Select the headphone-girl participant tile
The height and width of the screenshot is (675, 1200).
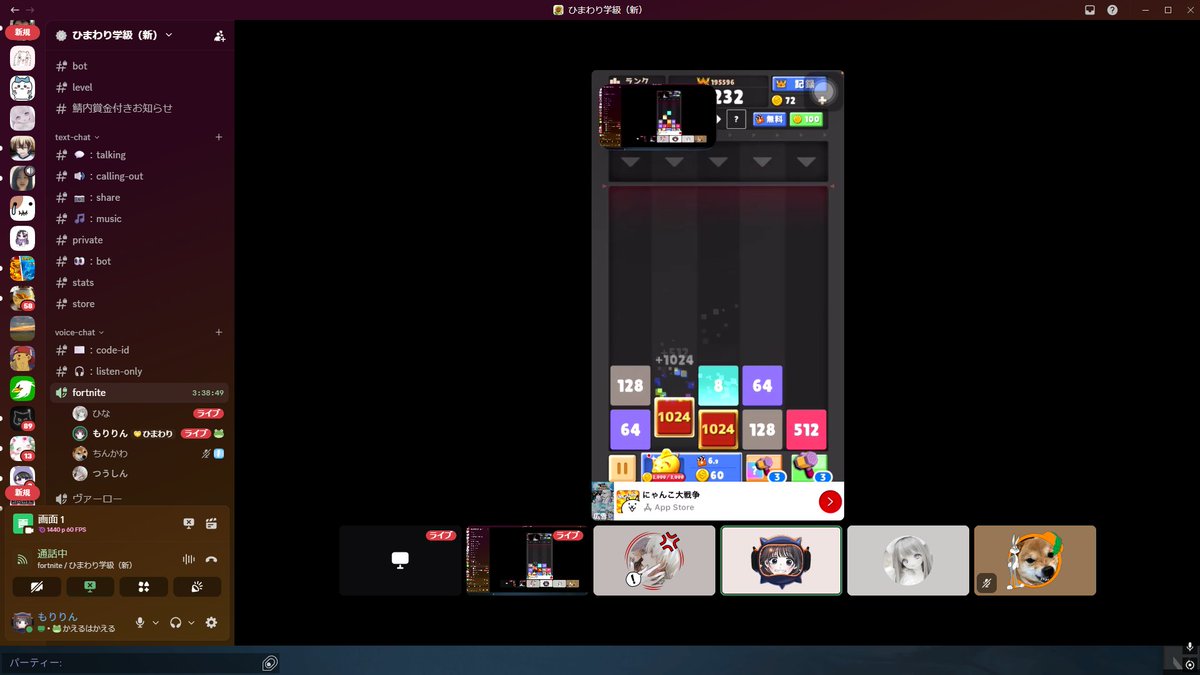[x=781, y=560]
